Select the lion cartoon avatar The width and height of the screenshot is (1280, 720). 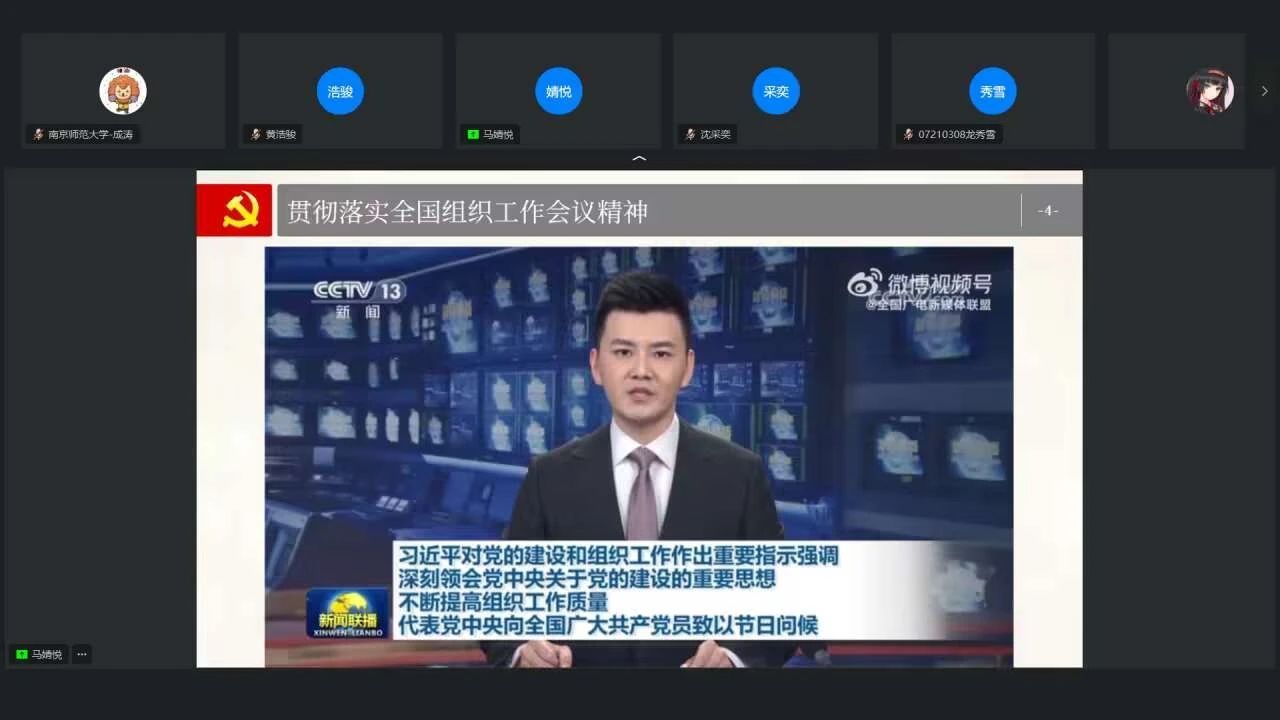123,91
